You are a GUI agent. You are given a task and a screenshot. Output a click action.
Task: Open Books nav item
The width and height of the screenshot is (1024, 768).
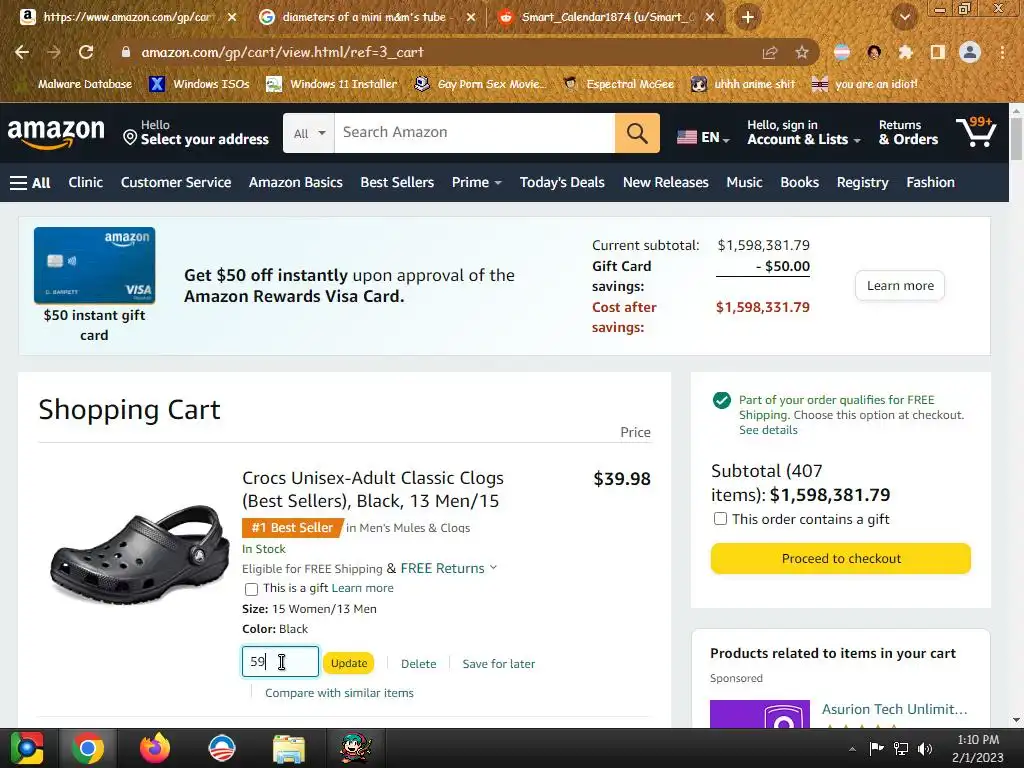click(x=799, y=182)
